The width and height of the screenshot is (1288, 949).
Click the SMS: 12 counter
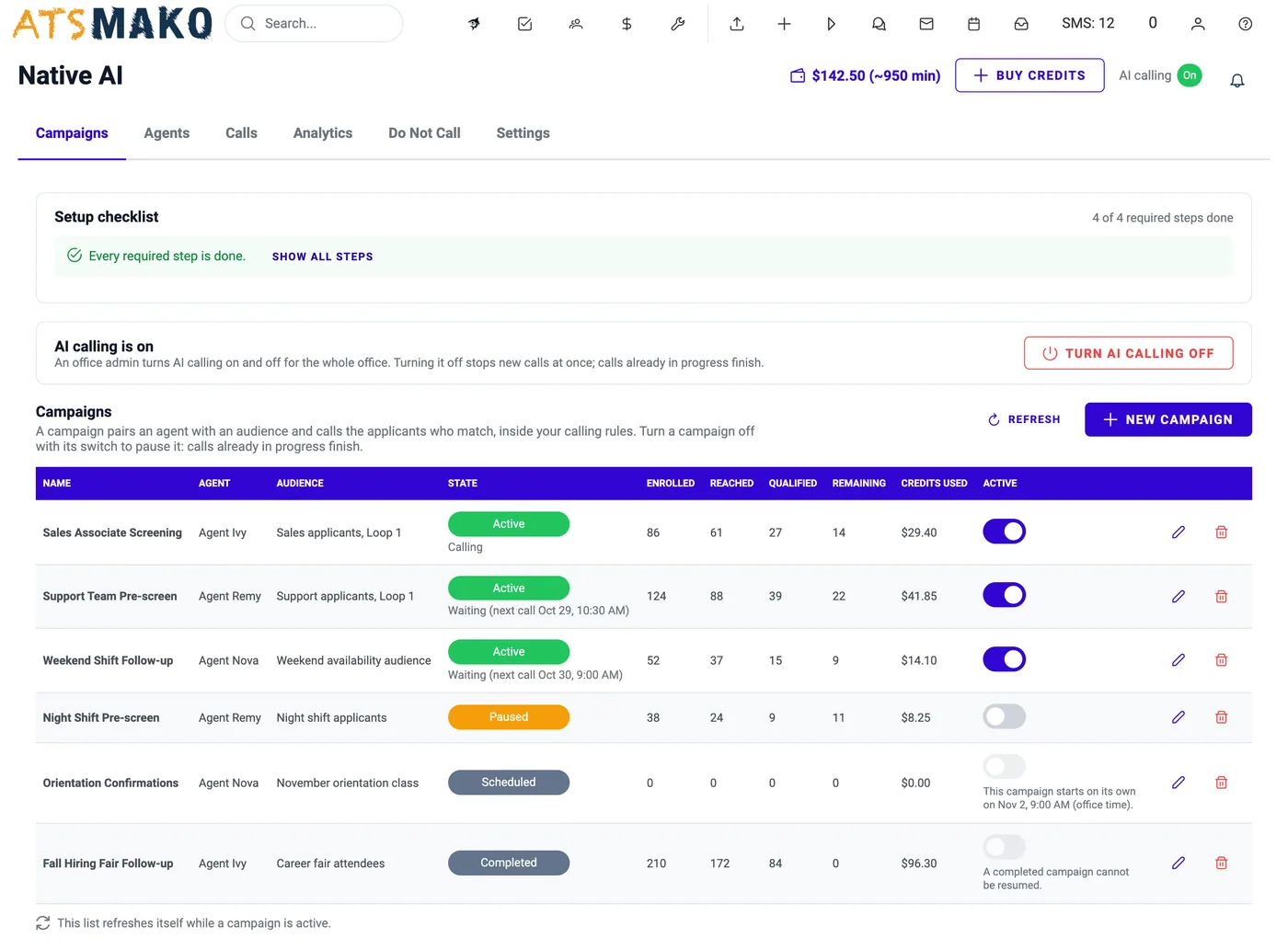pyautogui.click(x=1087, y=24)
